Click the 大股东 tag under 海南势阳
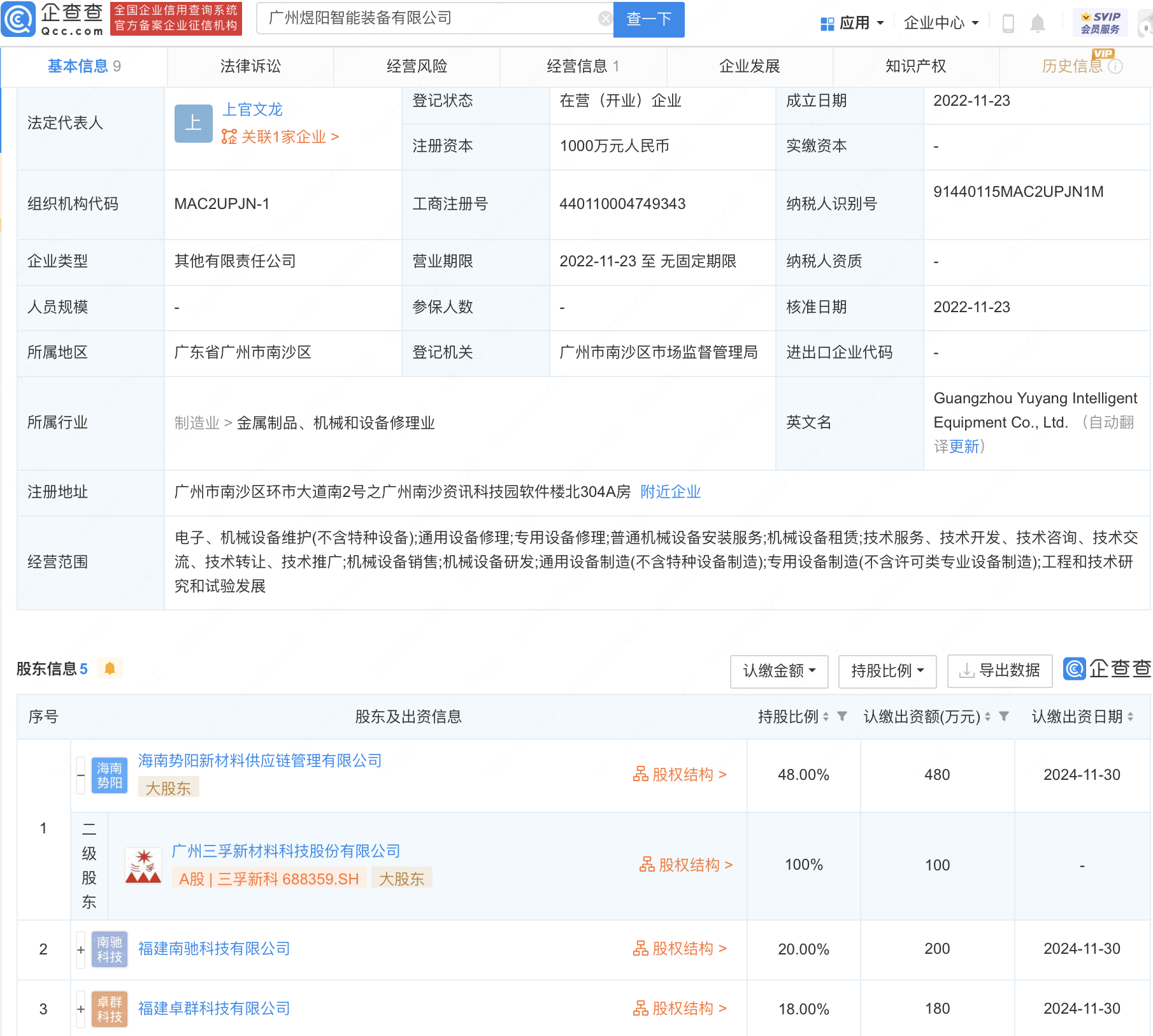The height and width of the screenshot is (1036, 1153). coord(168,788)
